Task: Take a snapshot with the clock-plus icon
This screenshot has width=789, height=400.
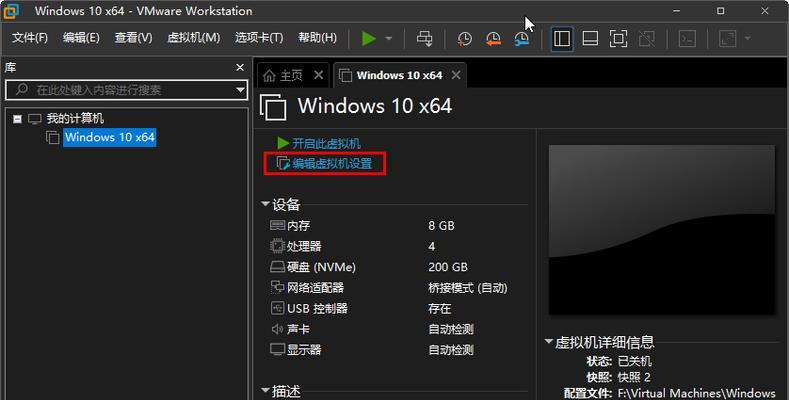Action: click(464, 39)
